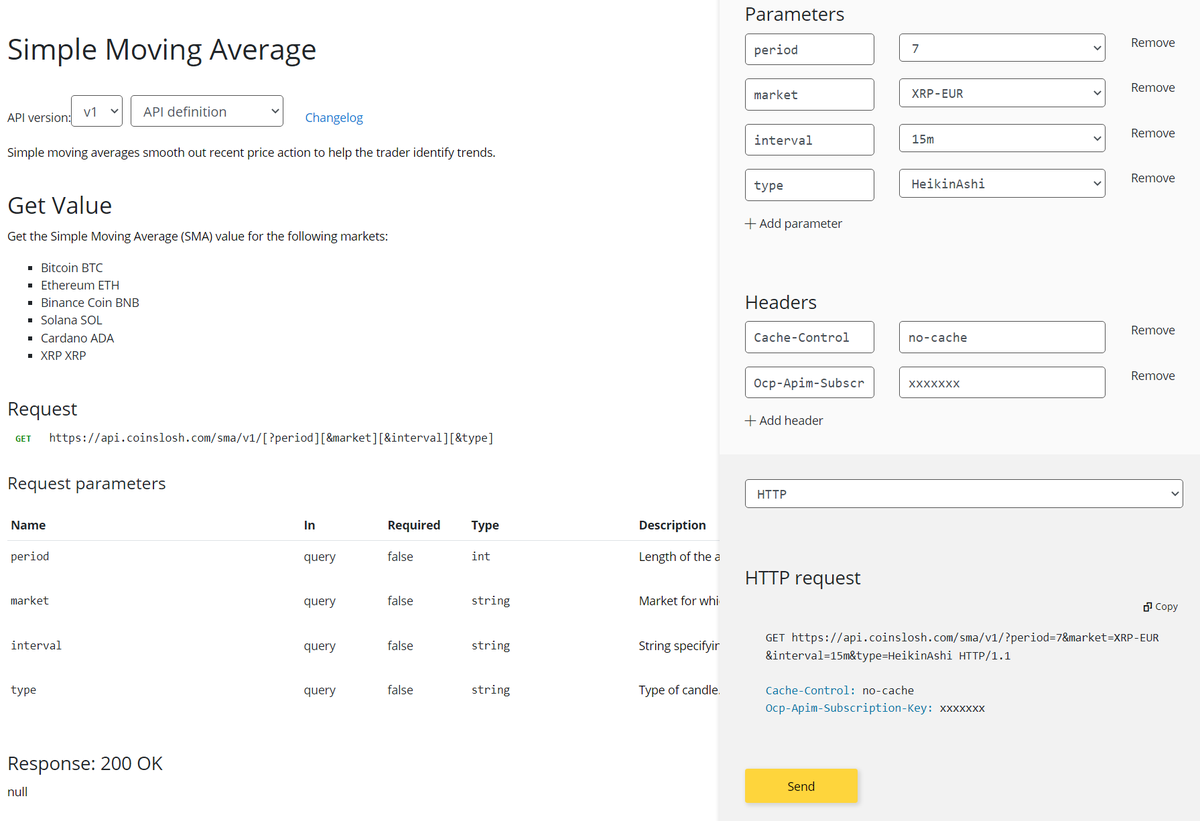Click the Ocp-Apim-Subscription-Key line in HTTP request
The image size is (1200, 821).
875,708
